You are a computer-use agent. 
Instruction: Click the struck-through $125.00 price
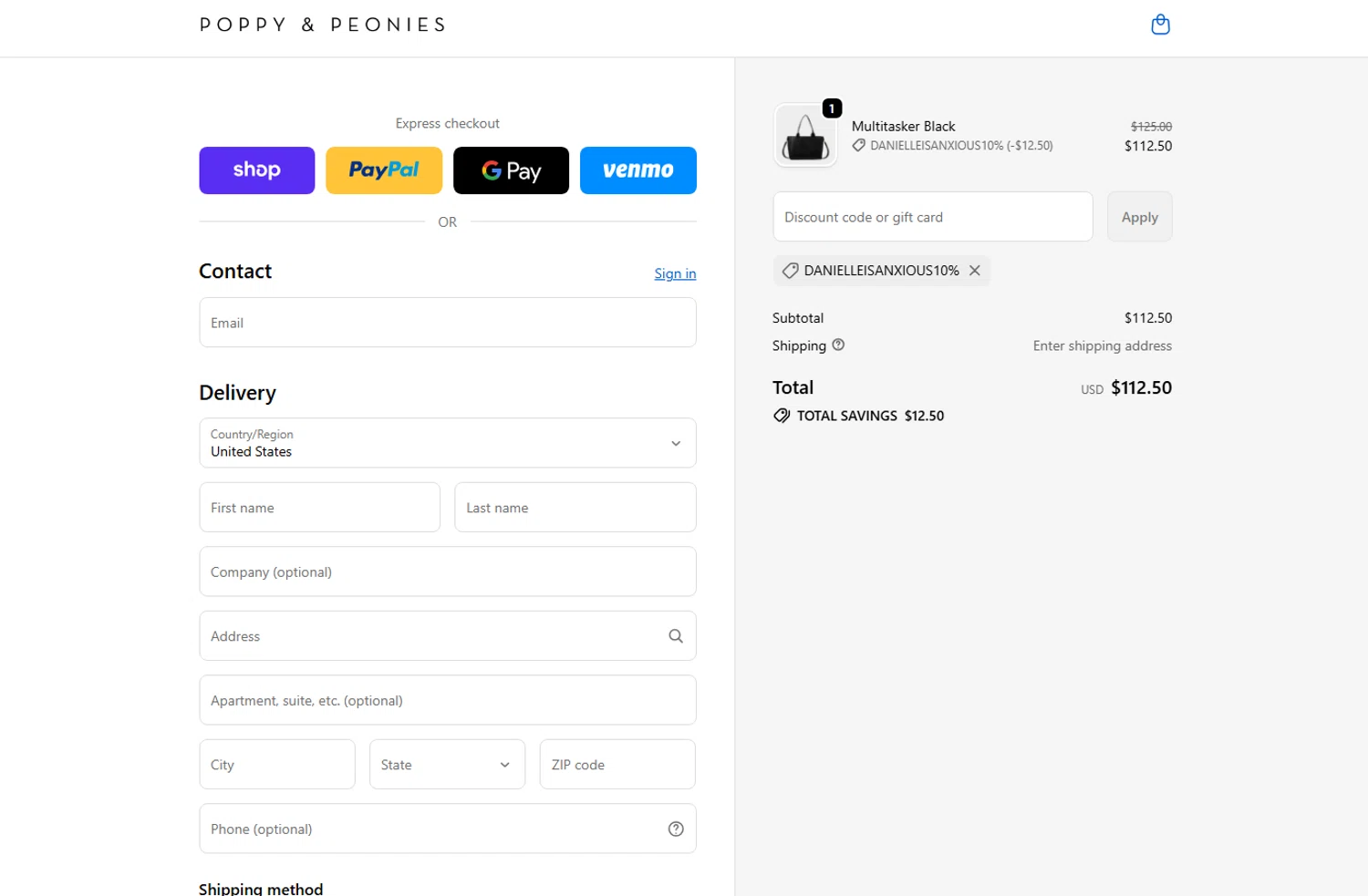coord(1151,127)
